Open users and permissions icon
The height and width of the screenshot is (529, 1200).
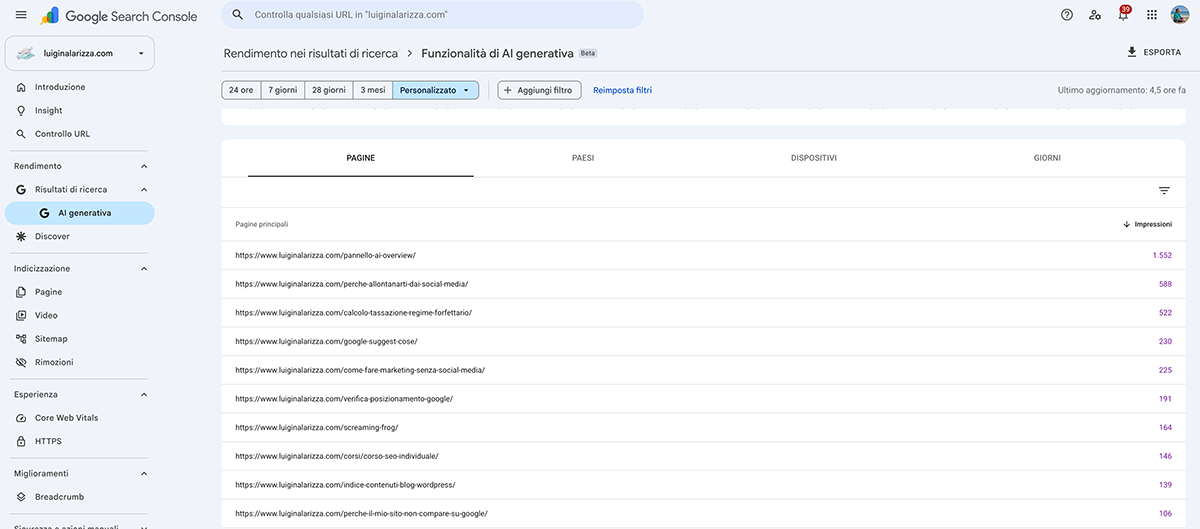1095,15
